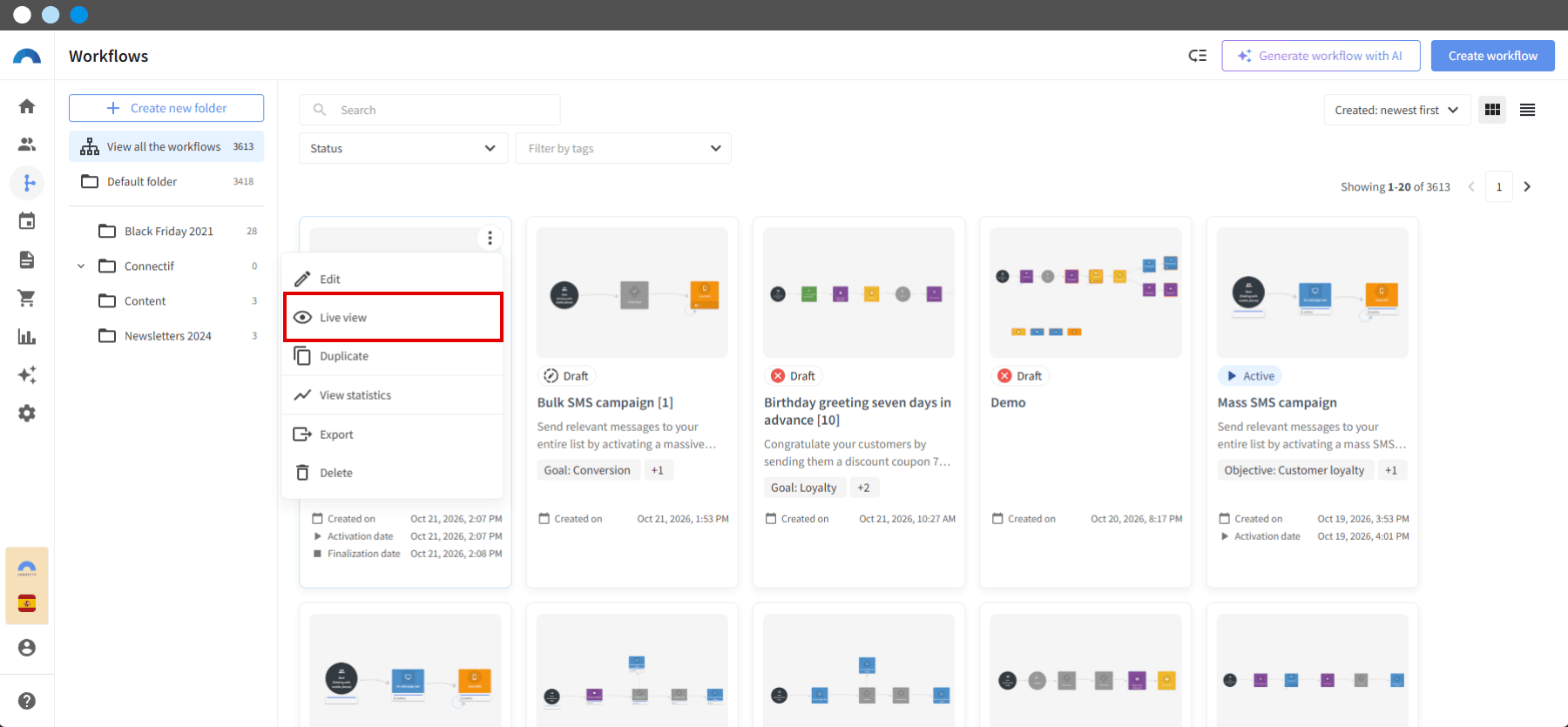The width and height of the screenshot is (1568, 727).
Task: Click the Spanish flag language icon
Action: point(27,604)
